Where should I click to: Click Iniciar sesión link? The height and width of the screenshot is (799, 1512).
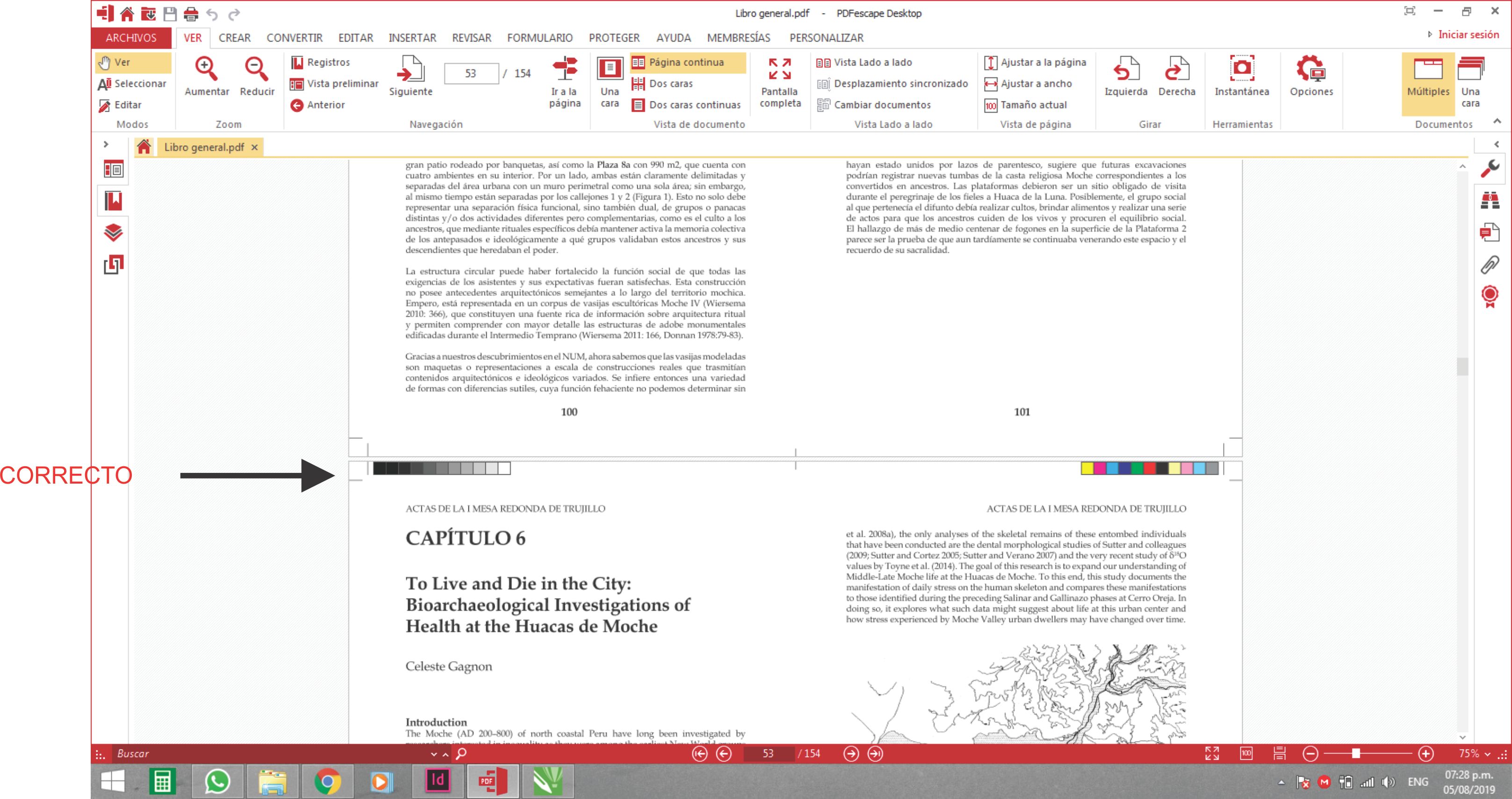click(1468, 35)
